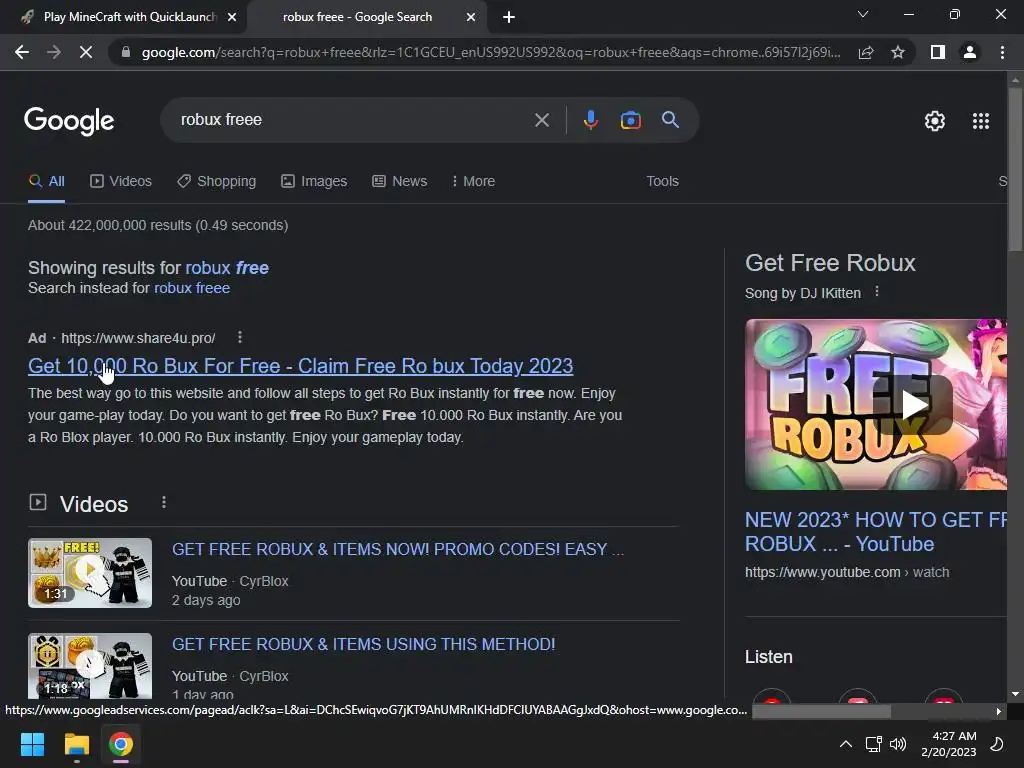Screen dimensions: 1024x768
Task: Switch to Videos results tab
Action: [x=121, y=182]
